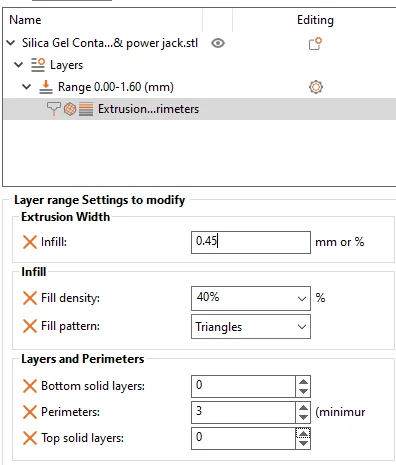Remove the Fill pattern override
This screenshot has width=396, height=465.
pos(30,326)
